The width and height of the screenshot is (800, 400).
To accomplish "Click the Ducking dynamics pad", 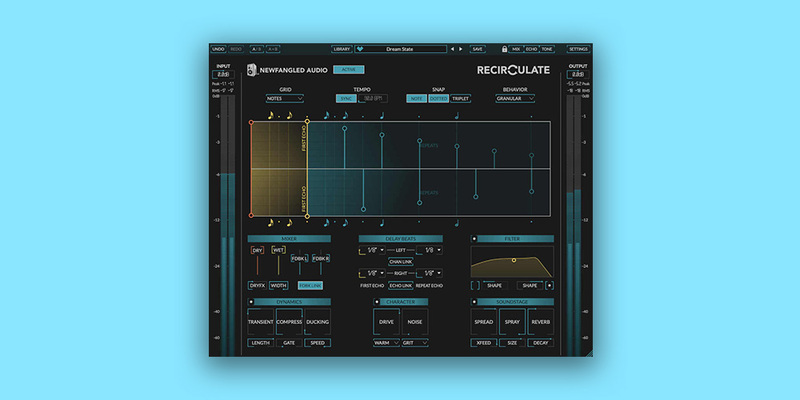I will point(317,322).
